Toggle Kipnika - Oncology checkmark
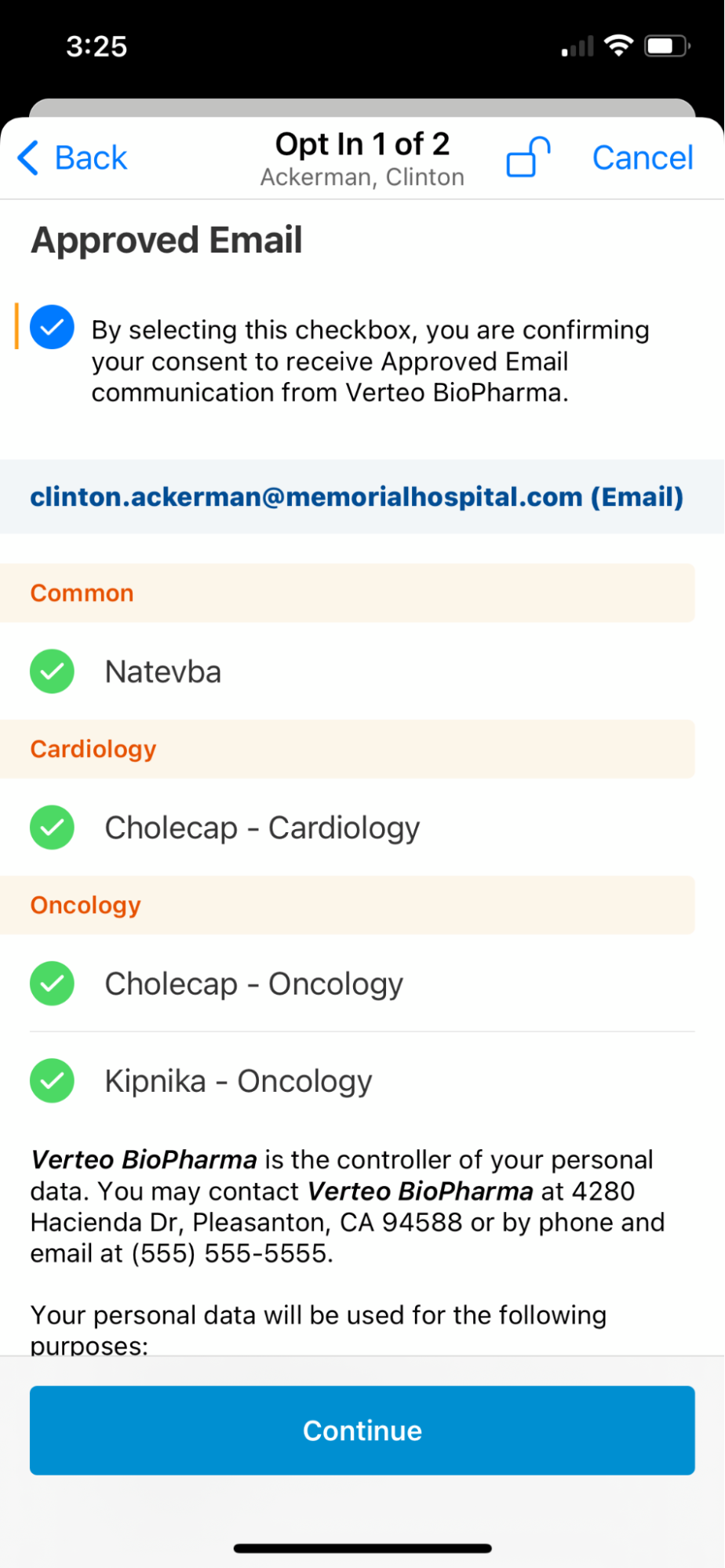The image size is (725, 1568). point(53,1081)
